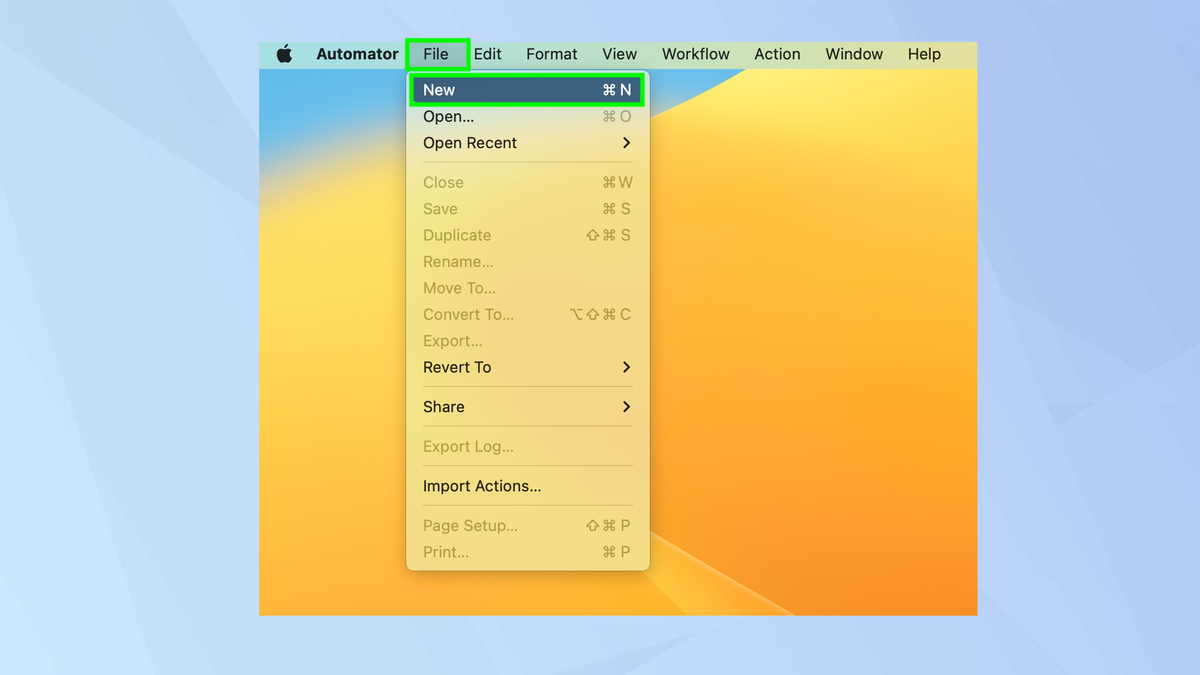This screenshot has height=675, width=1200.
Task: Select Import Actions... from the menu
Action: [x=481, y=486]
